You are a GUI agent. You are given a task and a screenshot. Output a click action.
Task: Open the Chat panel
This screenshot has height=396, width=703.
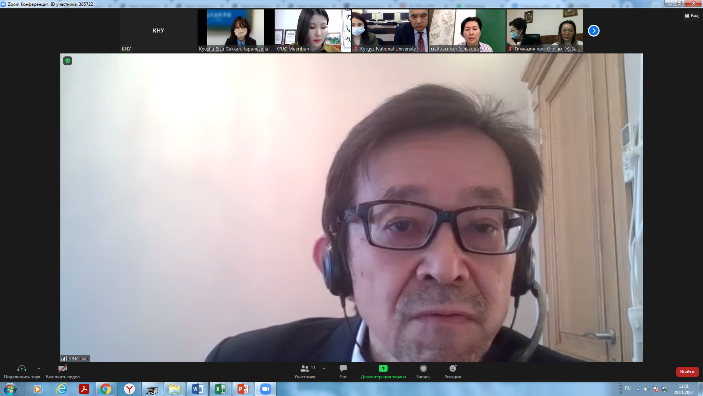pyautogui.click(x=343, y=371)
